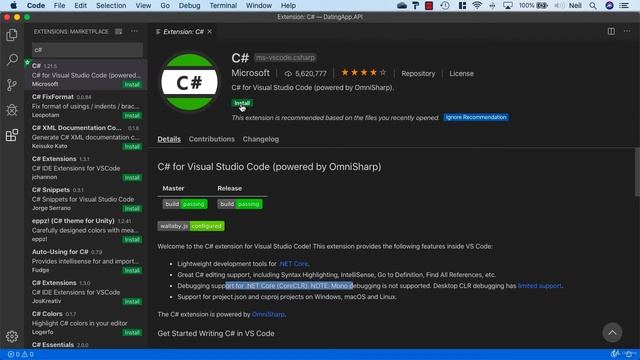
Task: Open the Extensions view icon
Action: (12, 135)
